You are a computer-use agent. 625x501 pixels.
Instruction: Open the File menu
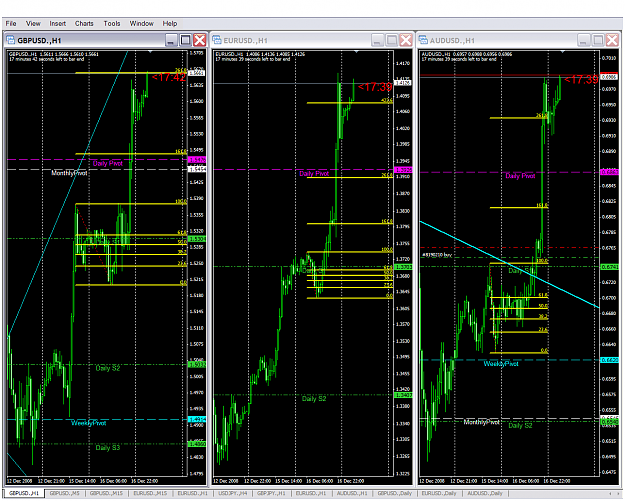point(11,24)
